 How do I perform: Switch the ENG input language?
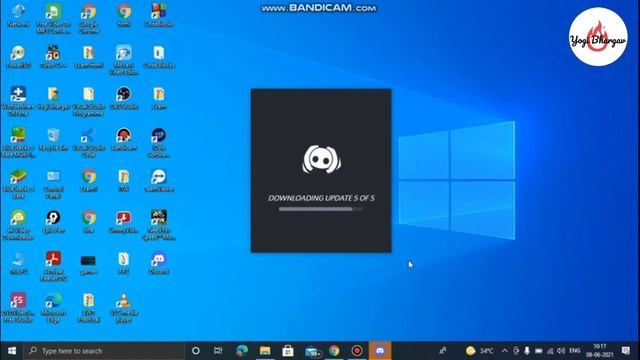(x=575, y=351)
